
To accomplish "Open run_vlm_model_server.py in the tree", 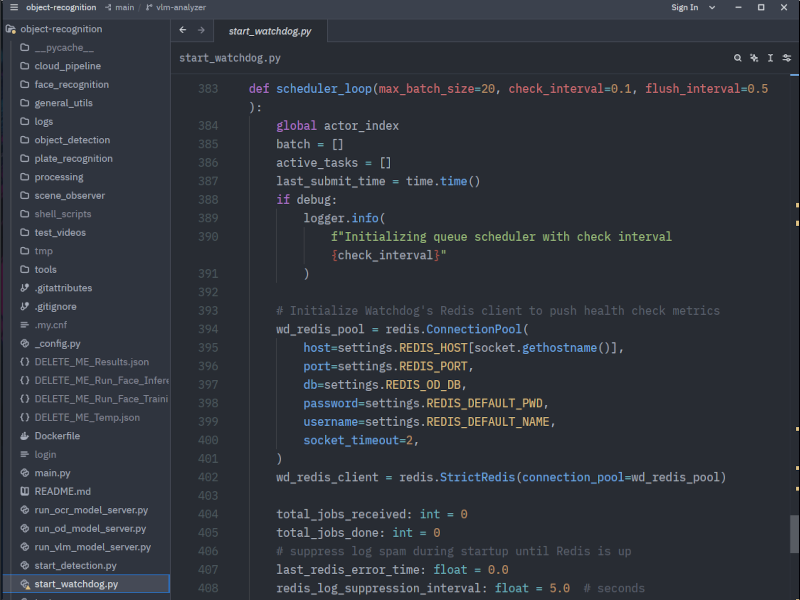I will (x=93, y=547).
